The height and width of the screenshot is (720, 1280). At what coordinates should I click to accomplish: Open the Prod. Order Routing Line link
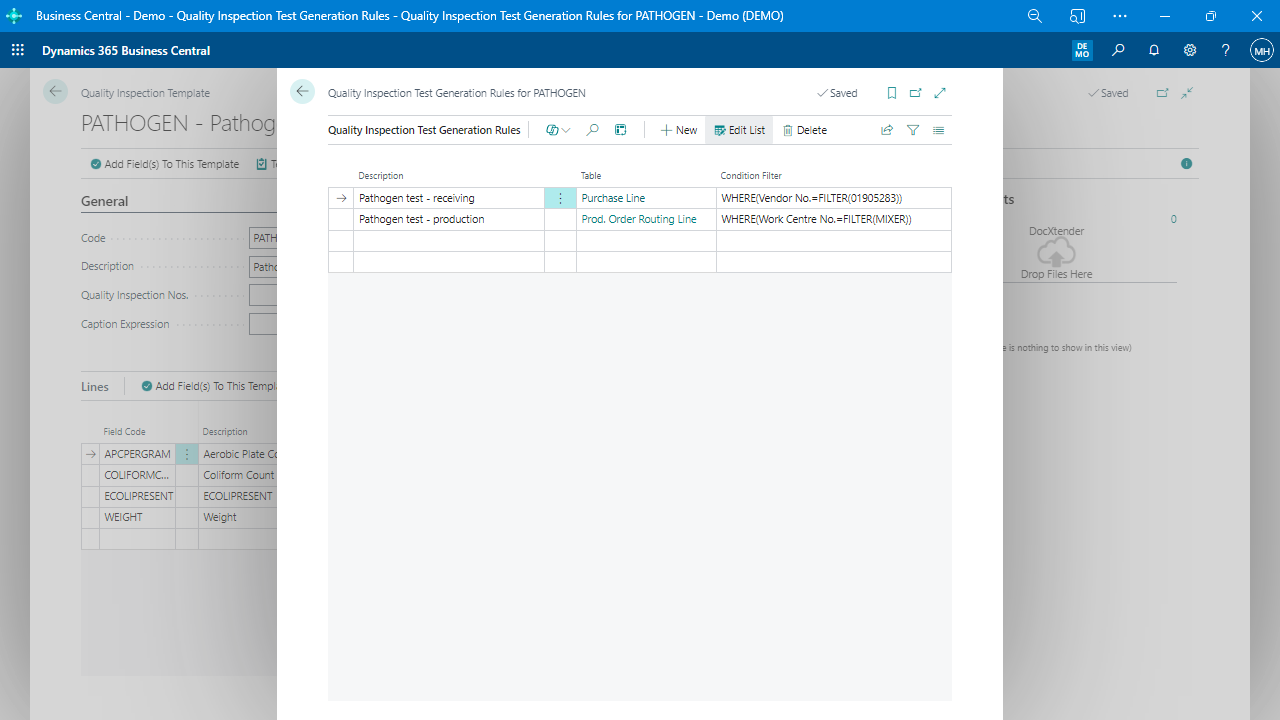638,219
